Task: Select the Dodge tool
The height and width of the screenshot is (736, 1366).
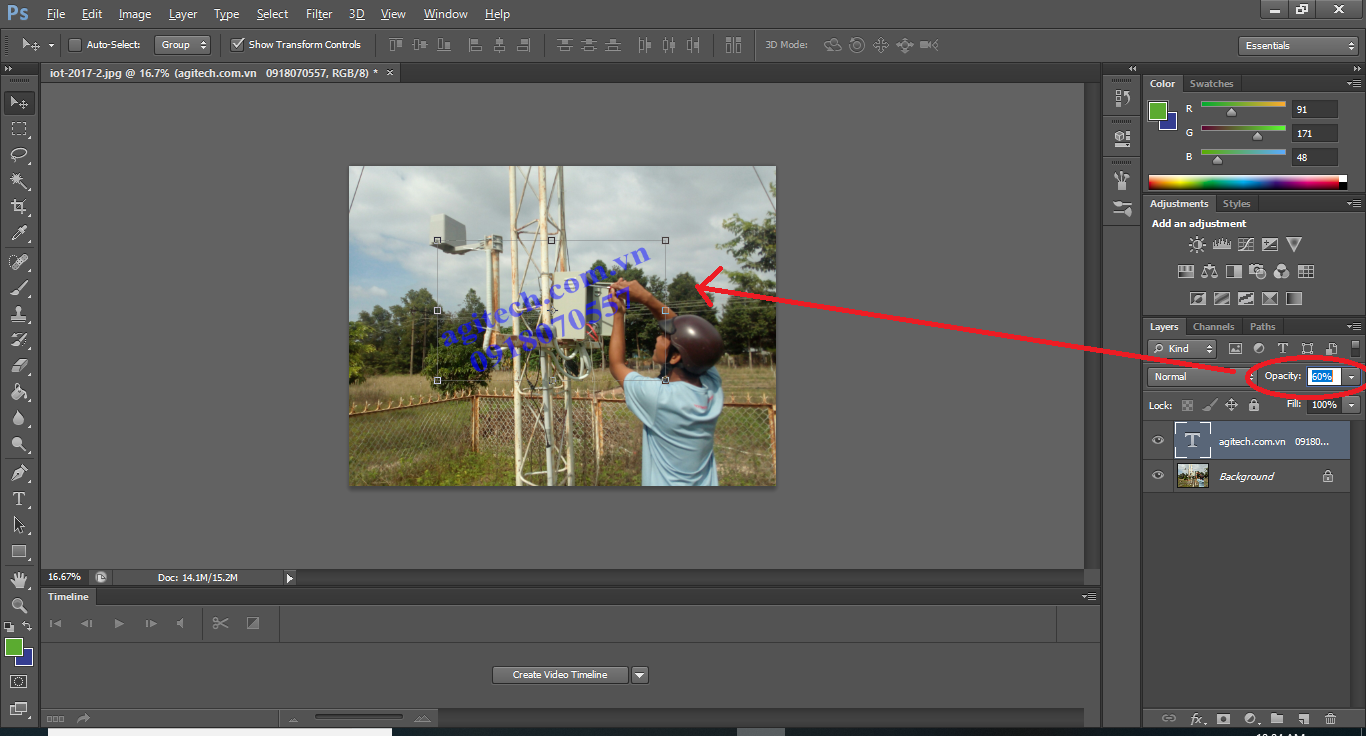Action: point(19,444)
